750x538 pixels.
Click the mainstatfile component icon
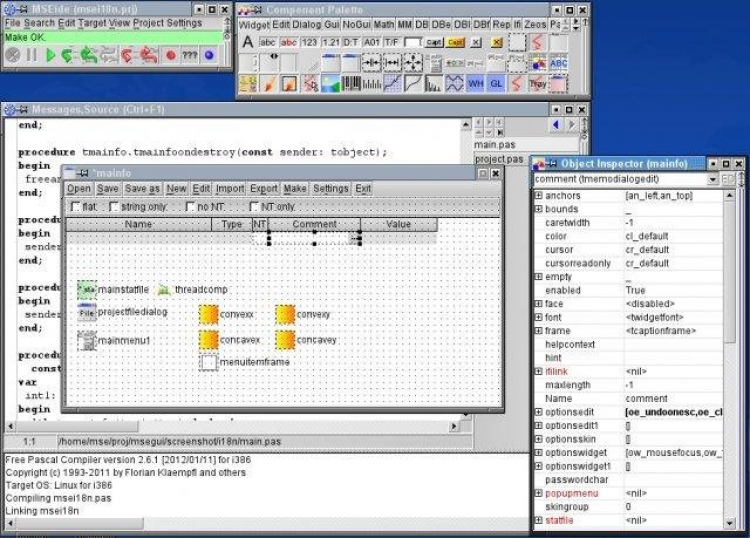tap(87, 289)
